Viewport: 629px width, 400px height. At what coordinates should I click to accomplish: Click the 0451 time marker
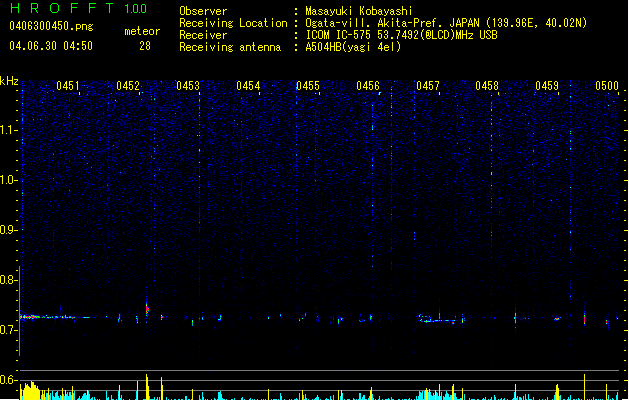coord(68,86)
